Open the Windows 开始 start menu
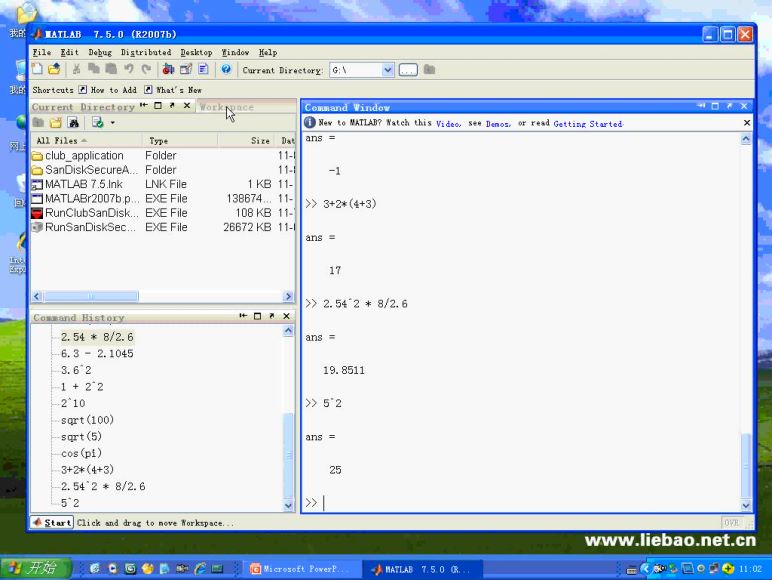This screenshot has height=580, width=772. [35, 569]
